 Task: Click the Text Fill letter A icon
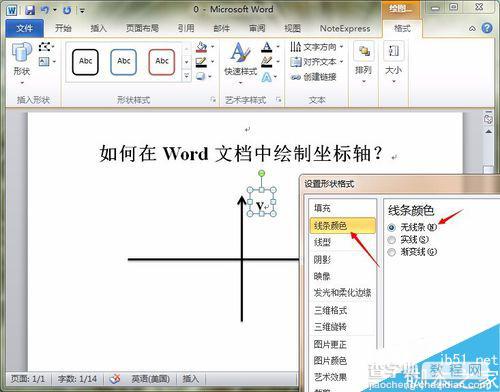click(267, 47)
